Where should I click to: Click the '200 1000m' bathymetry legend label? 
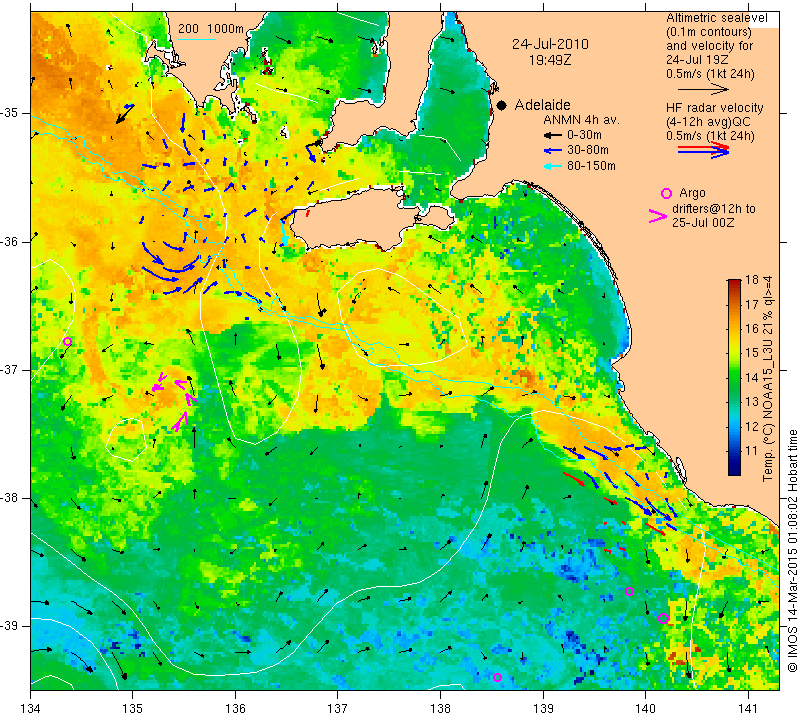211,29
